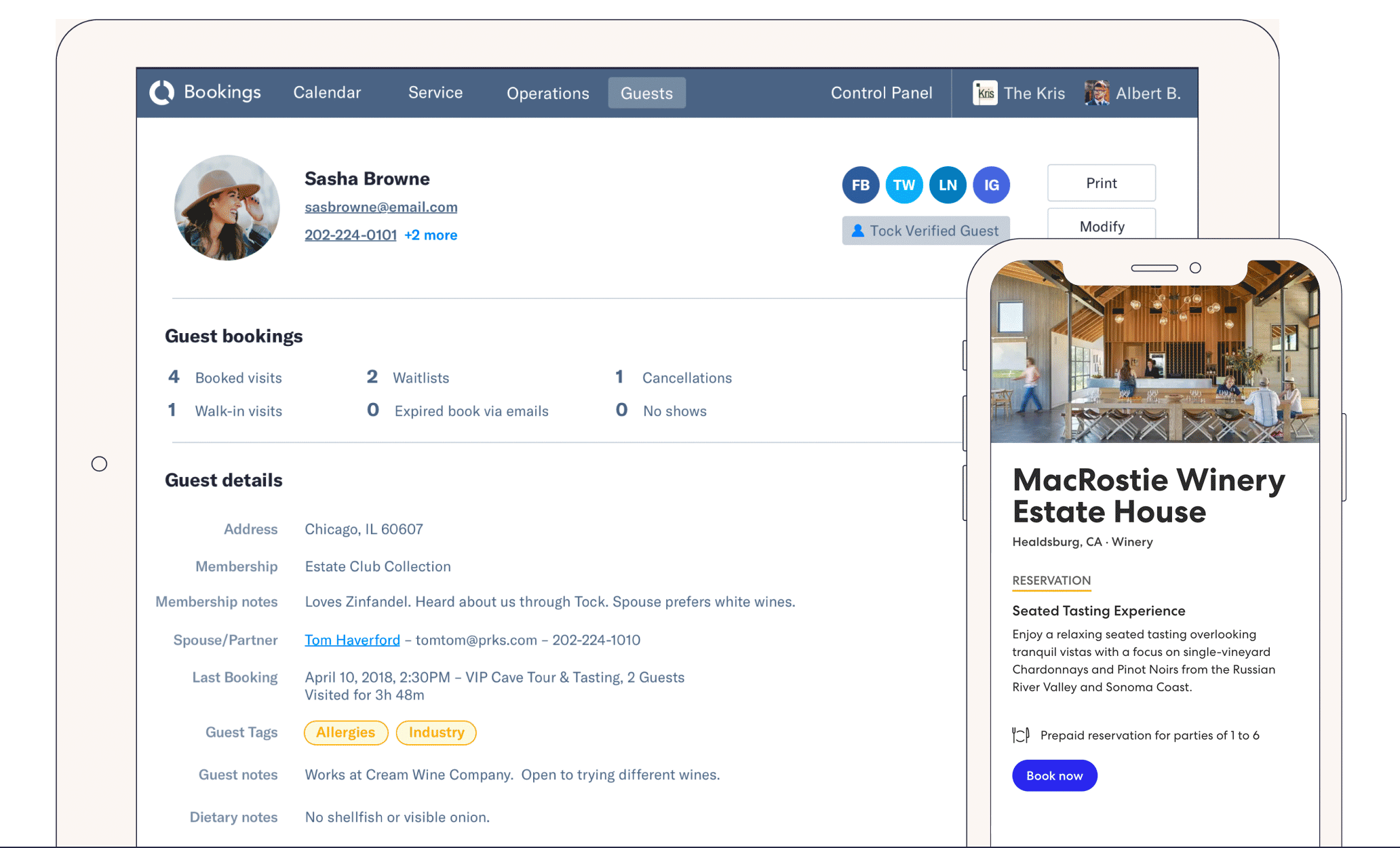This screenshot has width=1400, height=848.
Task: Select the Guests tab
Action: (646, 93)
